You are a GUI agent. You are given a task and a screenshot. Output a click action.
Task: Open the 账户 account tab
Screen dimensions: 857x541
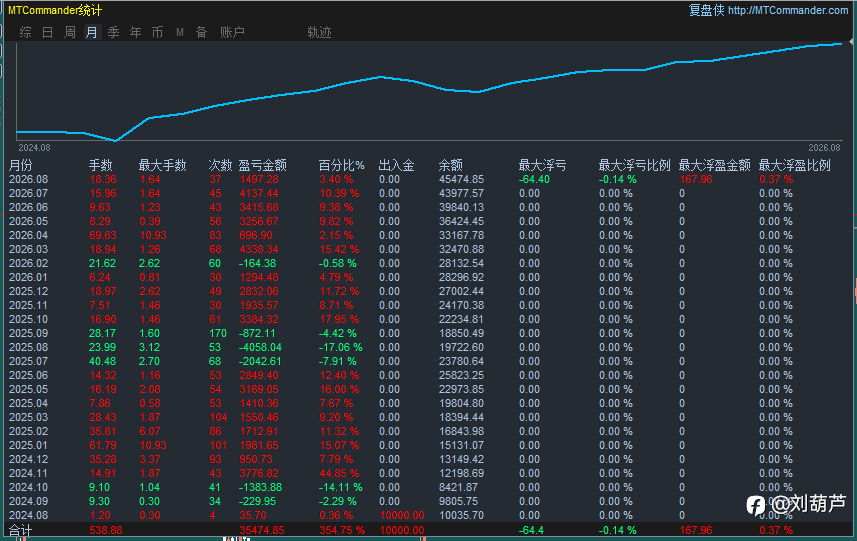click(232, 32)
